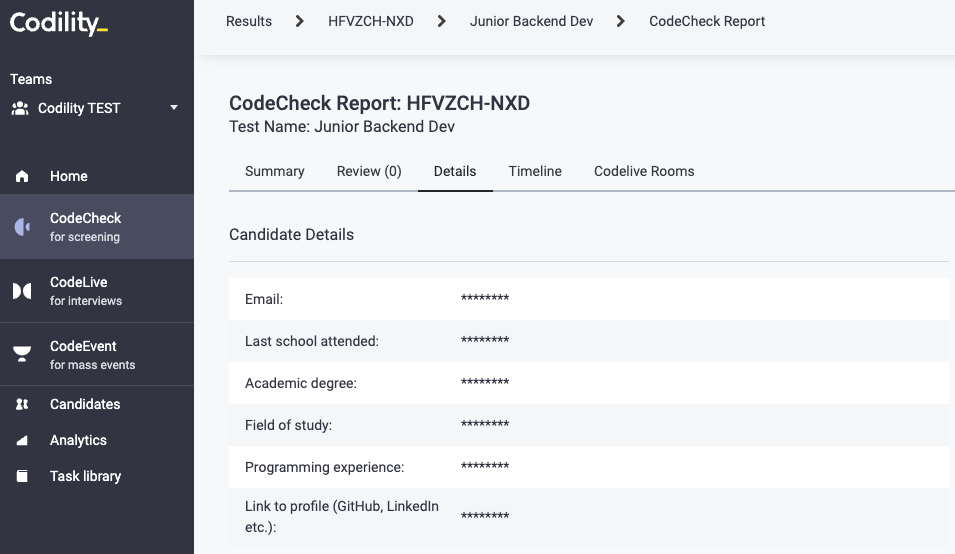The image size is (955, 554).
Task: Click the Teams people icon
Action: click(20, 108)
